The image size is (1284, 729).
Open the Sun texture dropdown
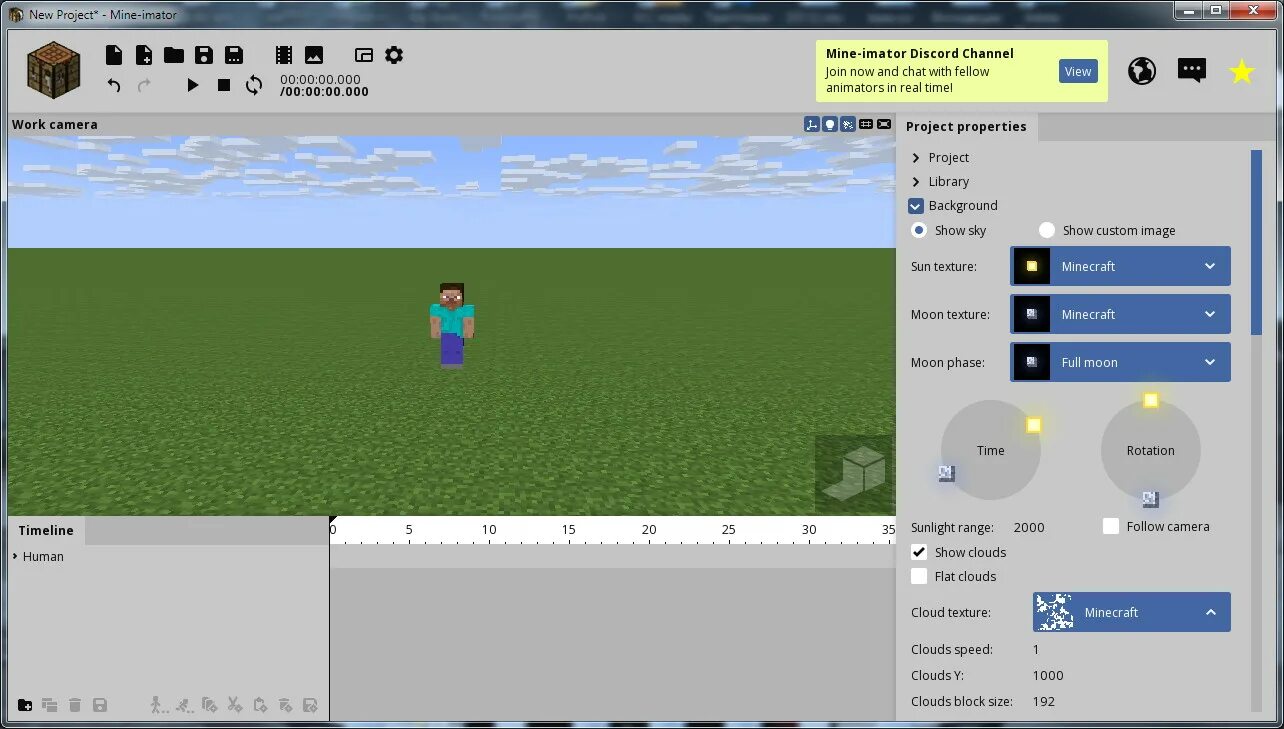pyautogui.click(x=1121, y=266)
